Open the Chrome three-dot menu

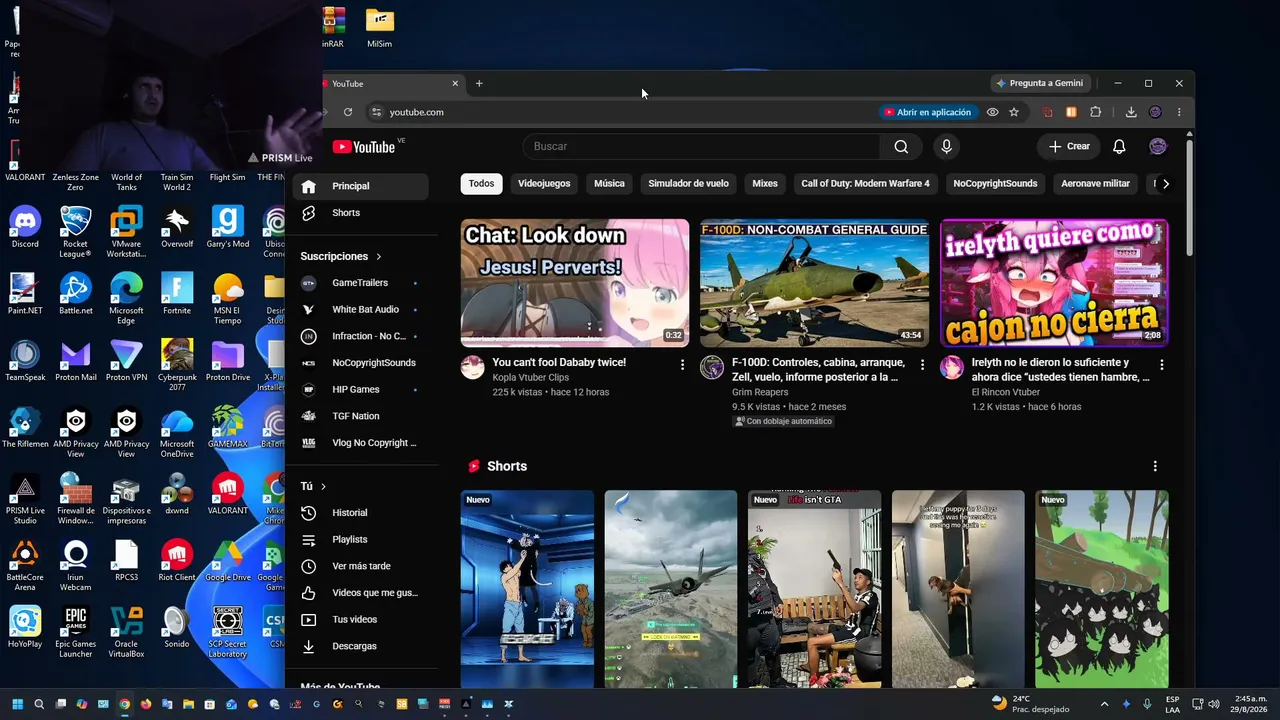click(x=1180, y=112)
